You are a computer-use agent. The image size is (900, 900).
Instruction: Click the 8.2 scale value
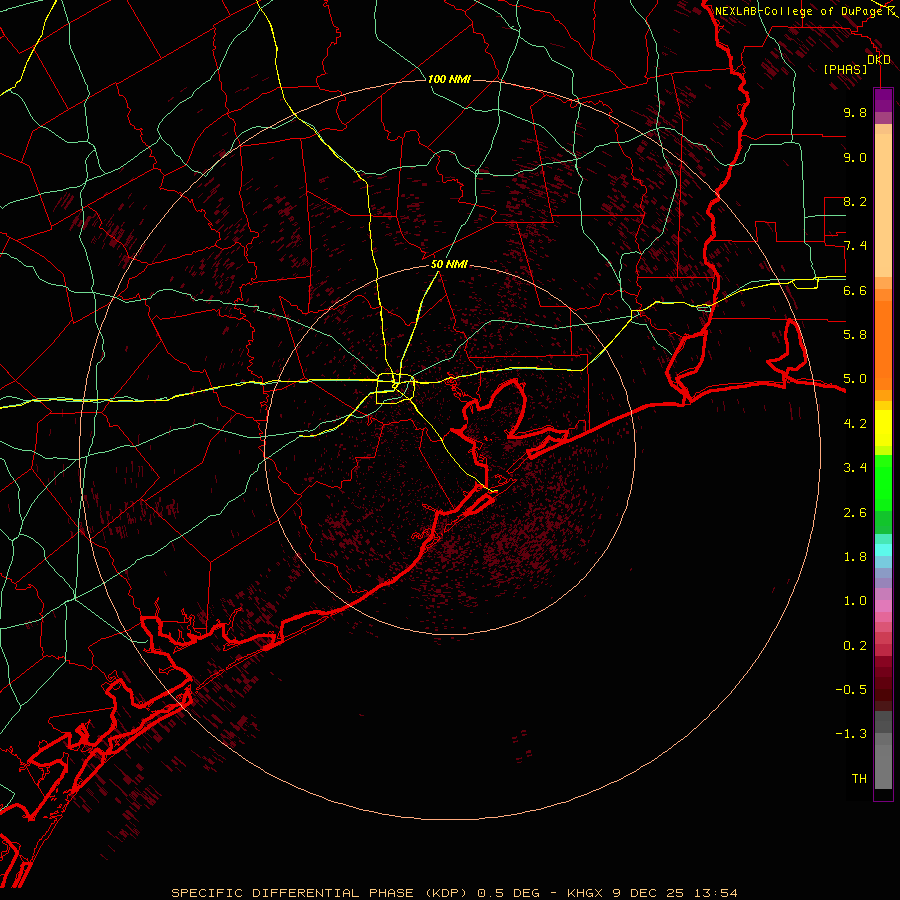[855, 201]
